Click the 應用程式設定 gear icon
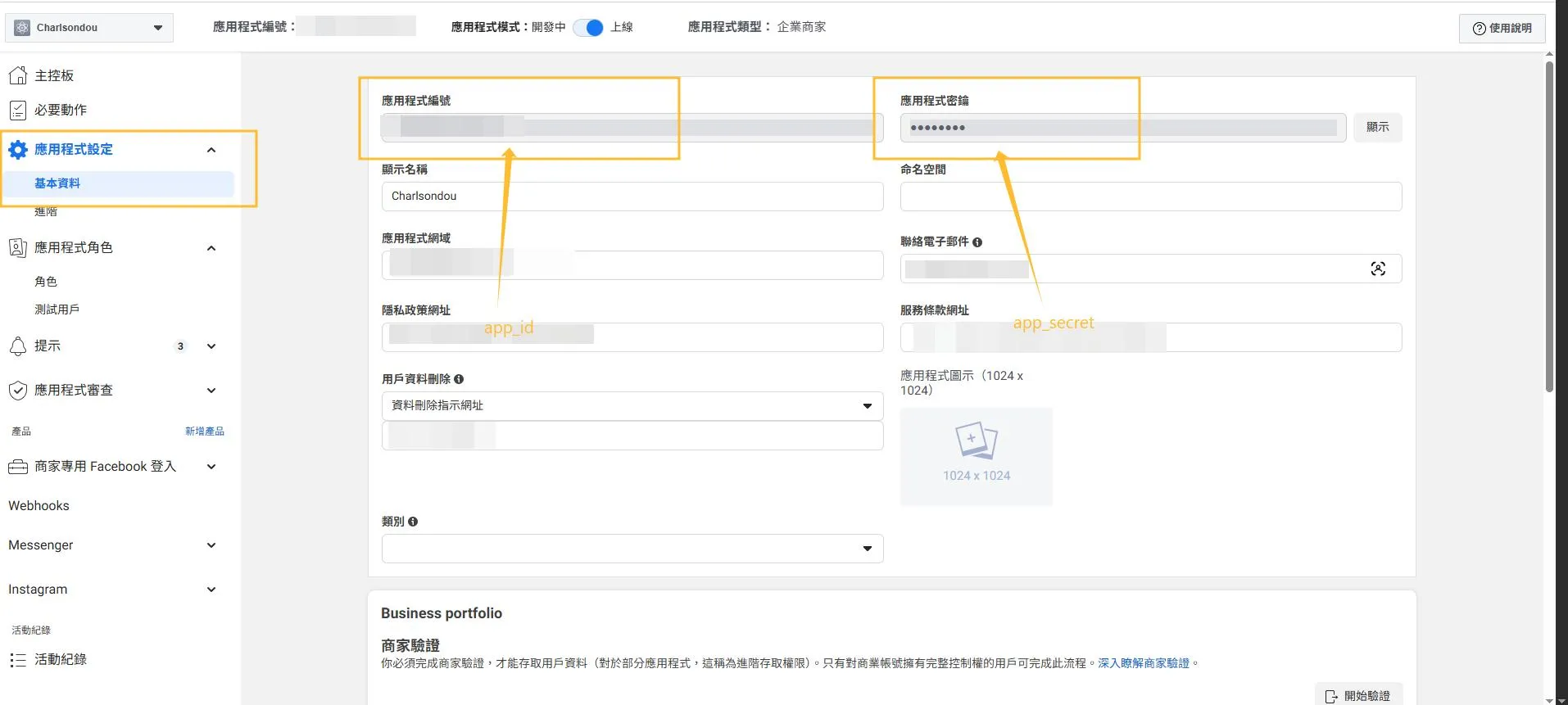 (18, 150)
